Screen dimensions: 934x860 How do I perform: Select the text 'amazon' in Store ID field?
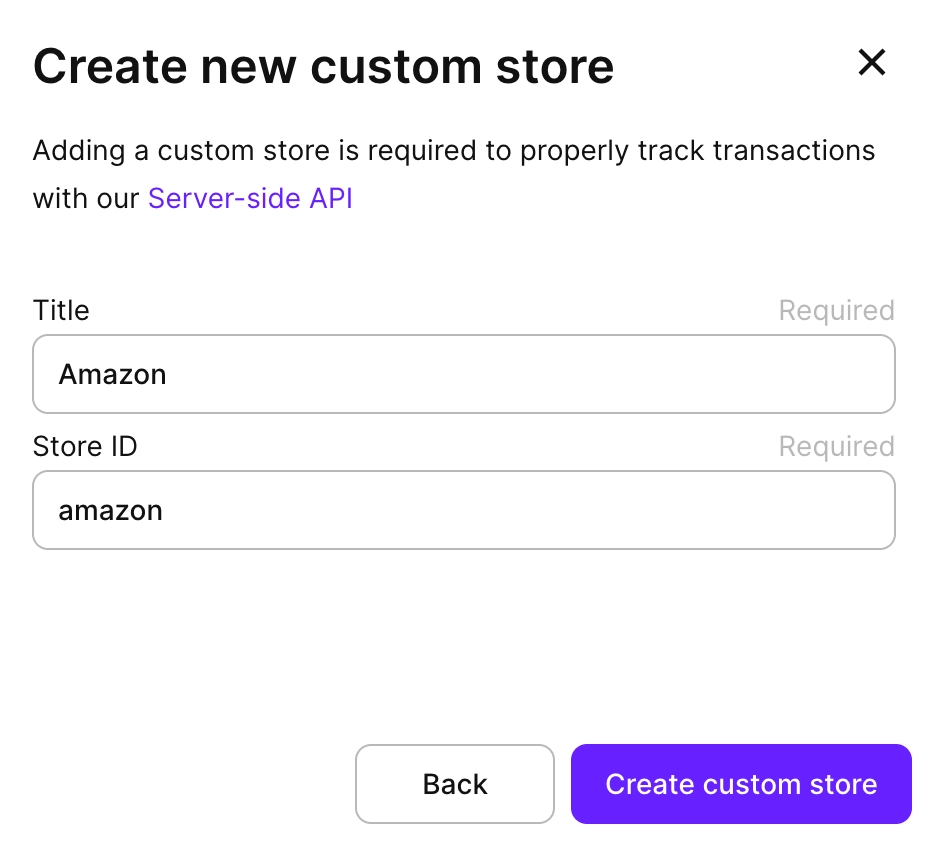pyautogui.click(x=110, y=510)
